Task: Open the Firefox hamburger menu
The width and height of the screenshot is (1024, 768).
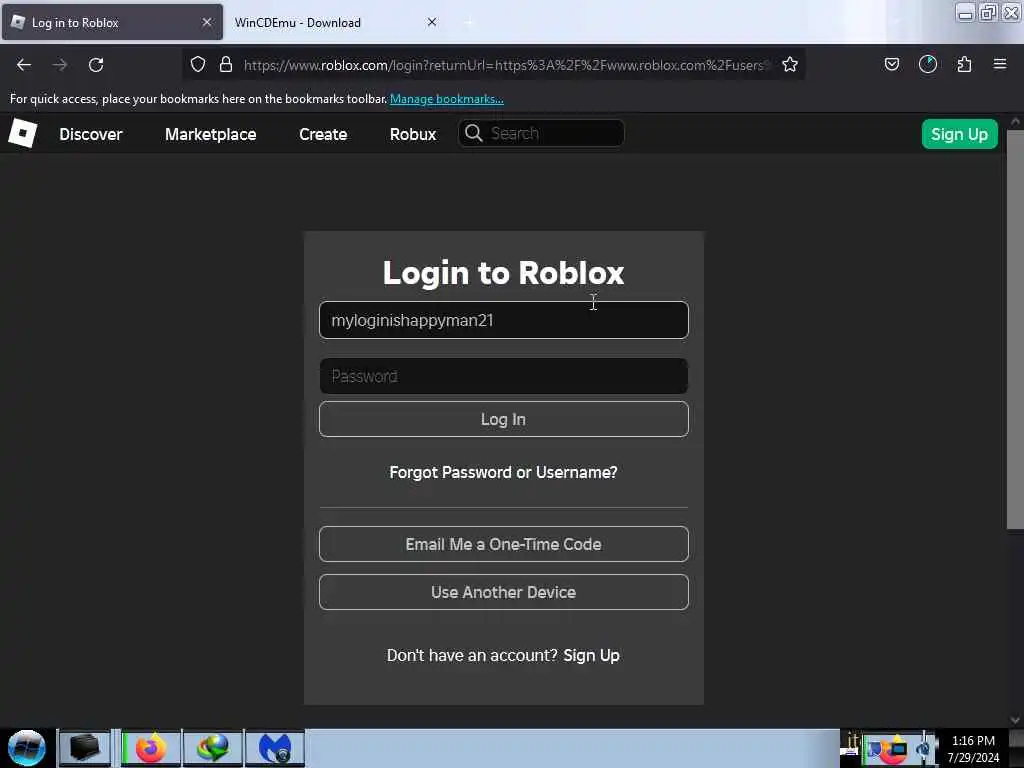Action: pyautogui.click(x=1000, y=64)
